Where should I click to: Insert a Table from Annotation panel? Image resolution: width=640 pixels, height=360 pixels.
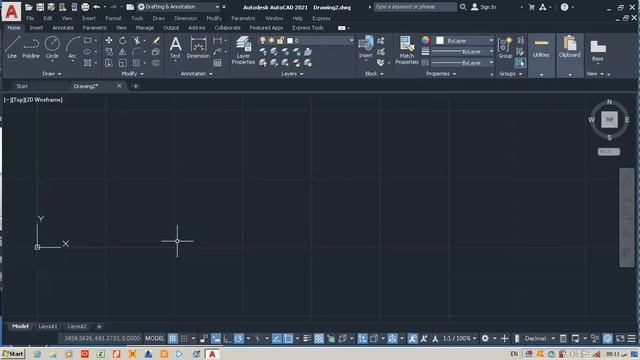tap(217, 63)
